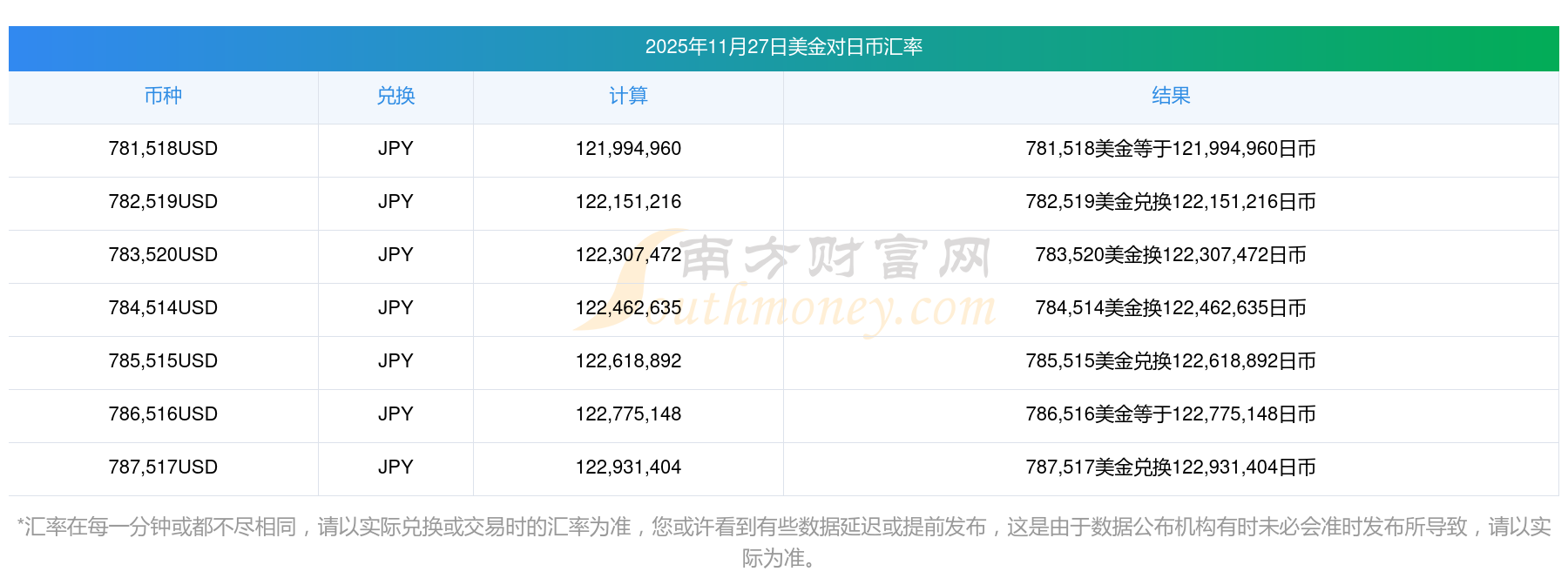Click result 784,514美金换122,462,635日币
The image size is (1568, 585).
point(1171,308)
